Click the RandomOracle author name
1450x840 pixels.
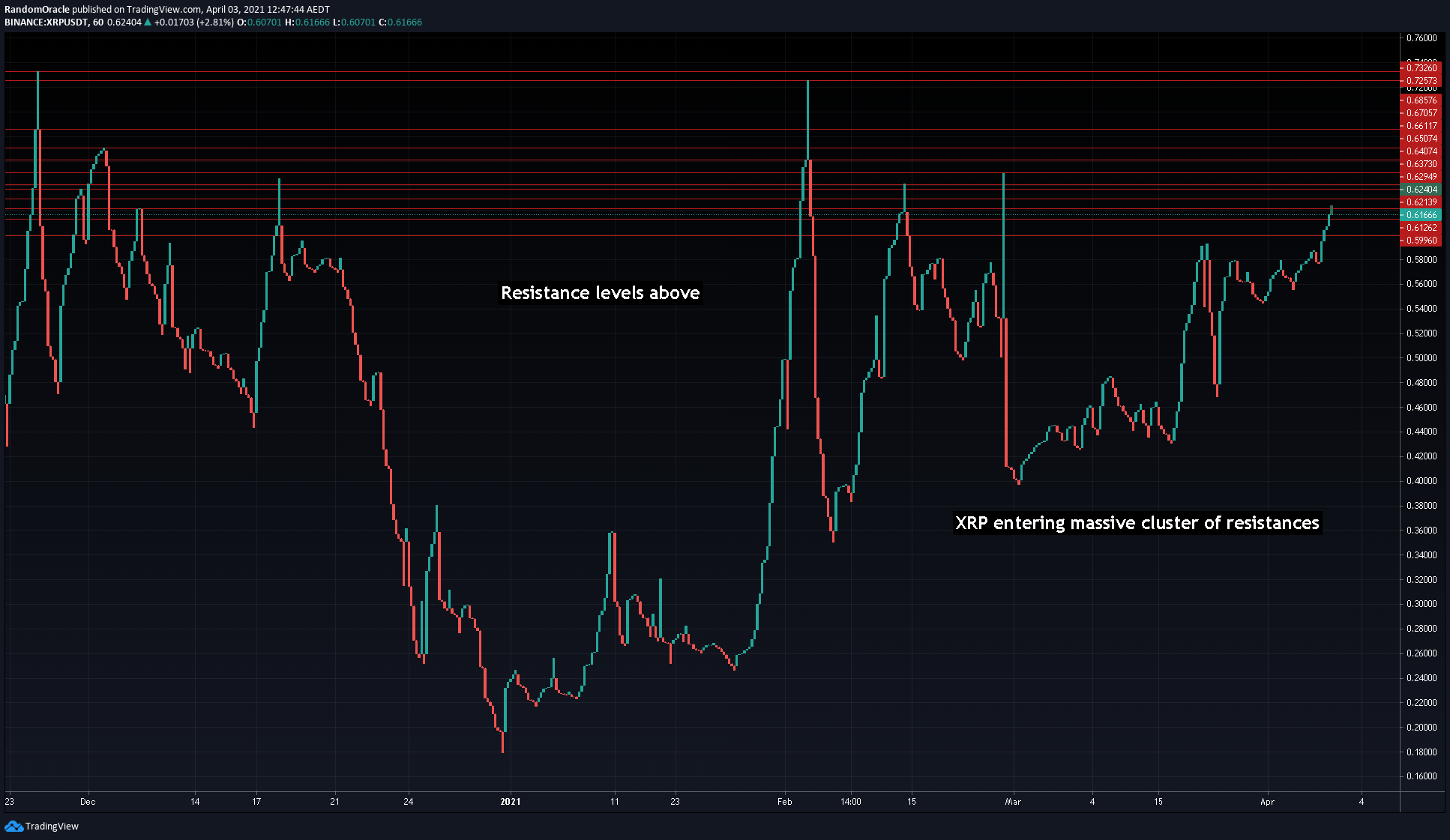coord(37,10)
